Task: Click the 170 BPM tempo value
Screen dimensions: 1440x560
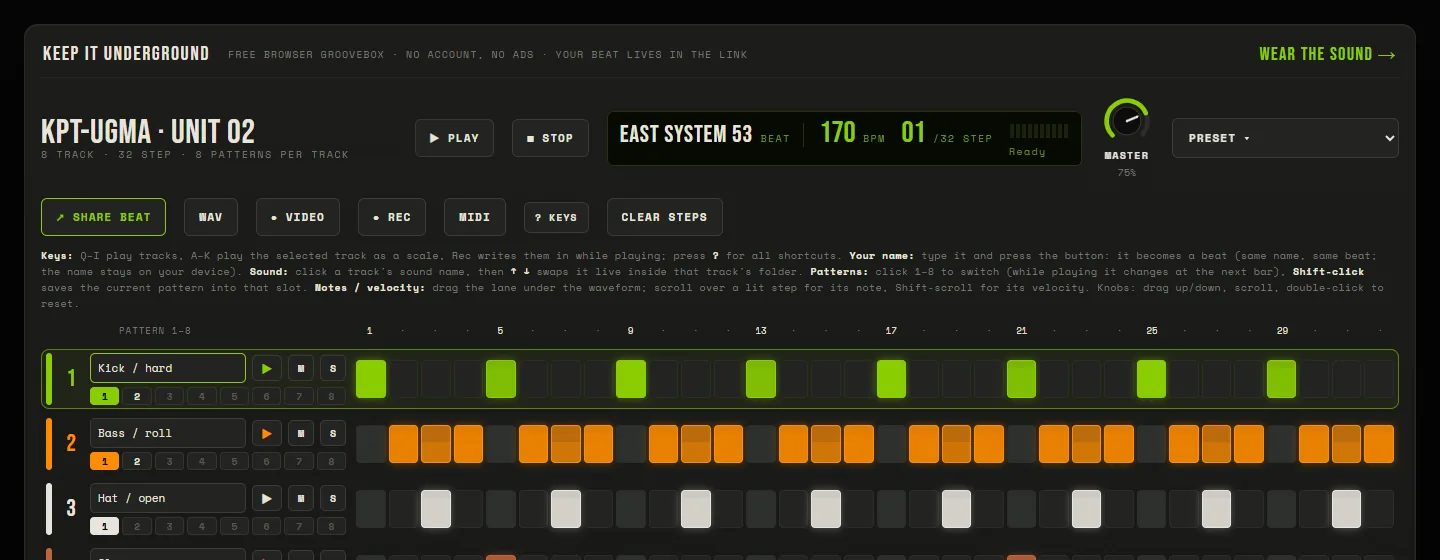Action: click(838, 132)
